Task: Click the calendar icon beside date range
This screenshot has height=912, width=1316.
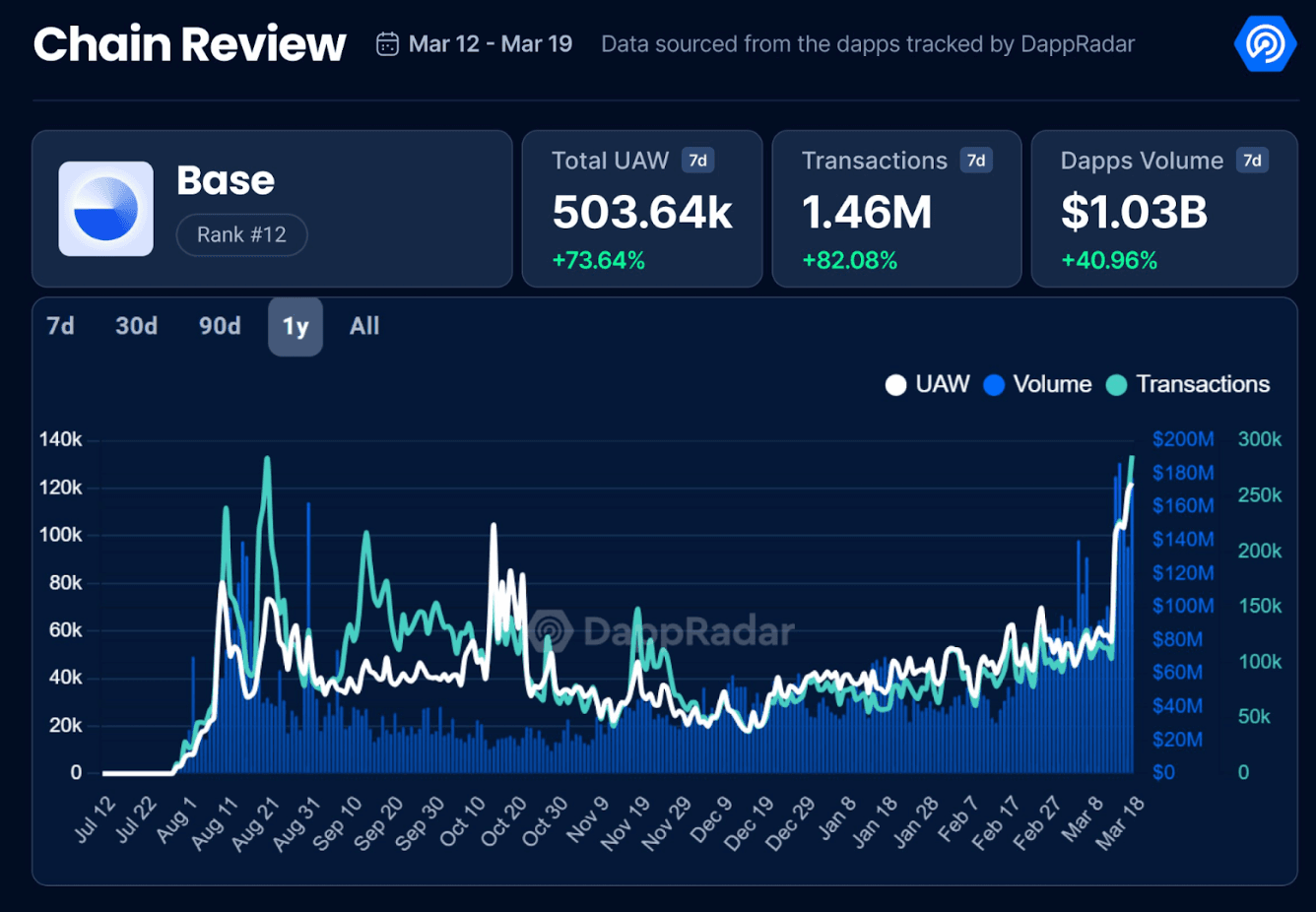Action: click(387, 44)
